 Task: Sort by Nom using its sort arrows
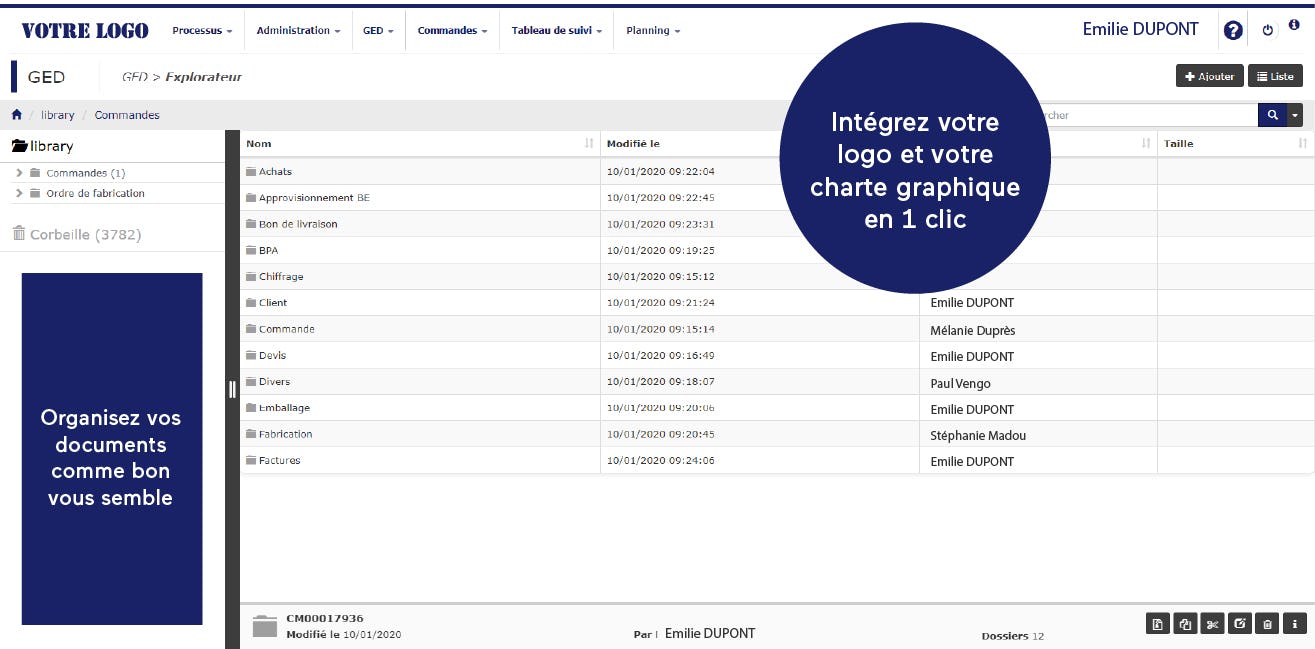[x=589, y=144]
